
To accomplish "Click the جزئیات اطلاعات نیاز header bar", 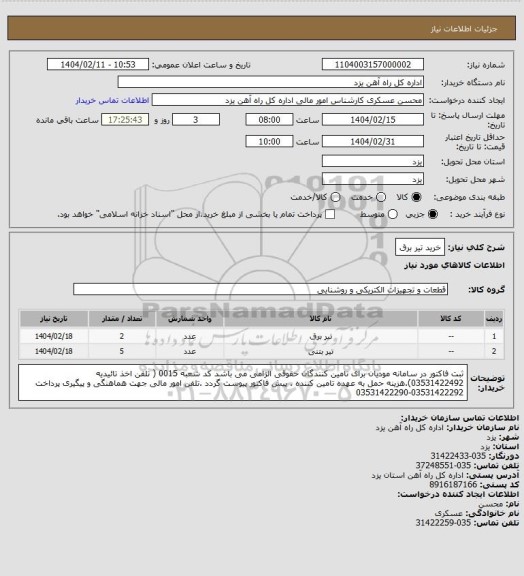I will pyautogui.click(x=262, y=28).
